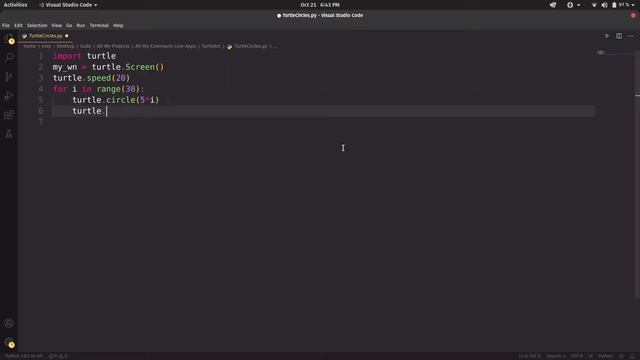The width and height of the screenshot is (640, 360).
Task: Click the Python file icon in breadcrumb
Action: 229,47
